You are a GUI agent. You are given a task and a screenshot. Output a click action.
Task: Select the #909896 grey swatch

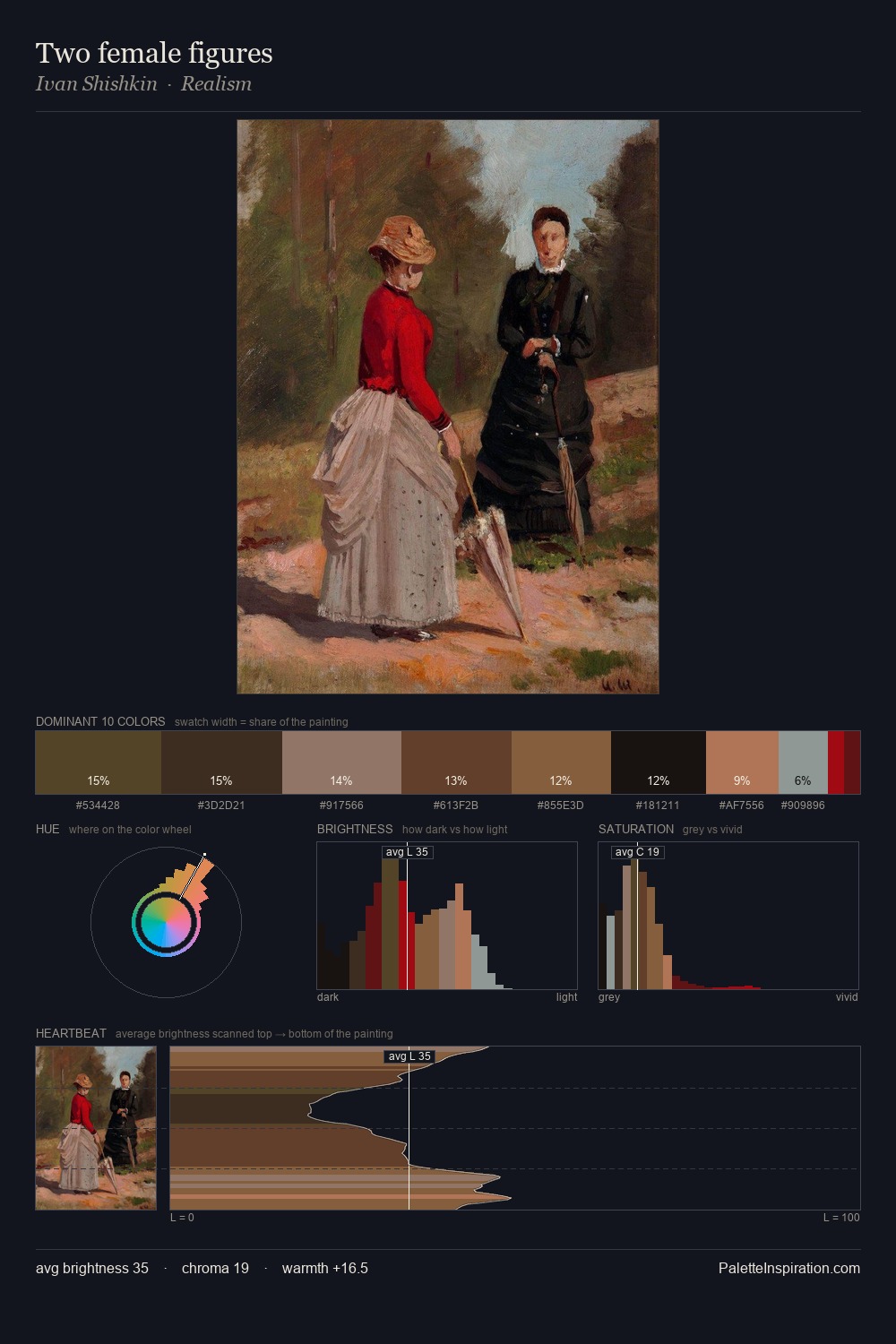[803, 762]
